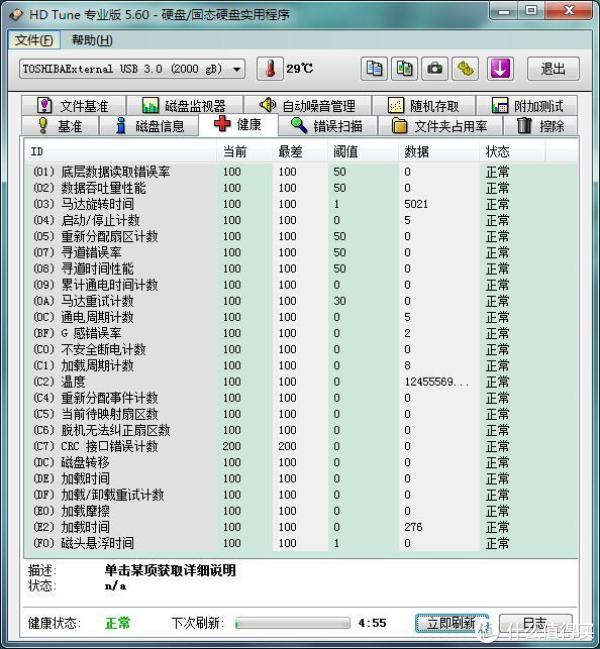Select row 不安全断电计数

(301, 349)
